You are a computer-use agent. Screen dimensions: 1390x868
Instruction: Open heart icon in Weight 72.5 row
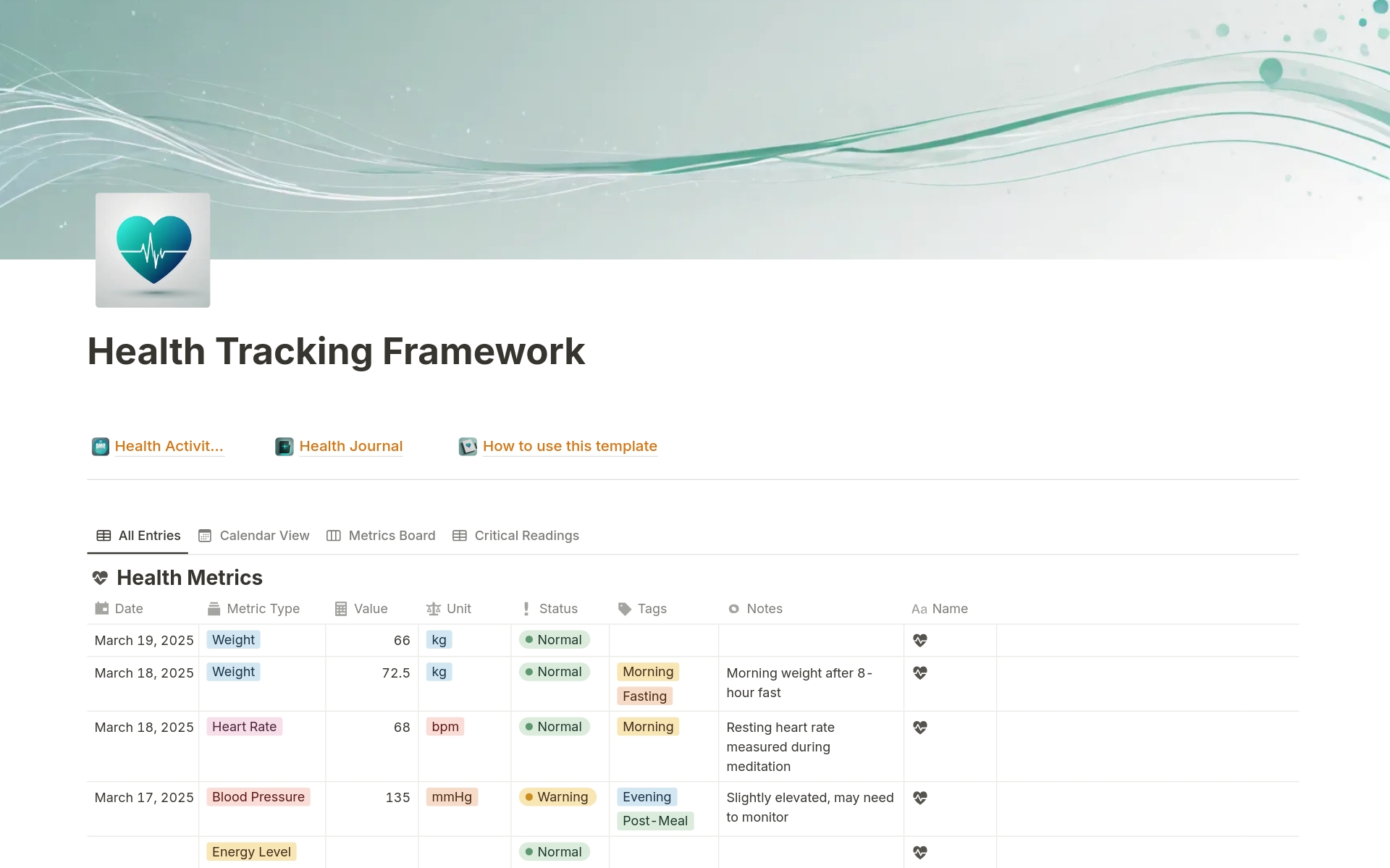point(920,673)
